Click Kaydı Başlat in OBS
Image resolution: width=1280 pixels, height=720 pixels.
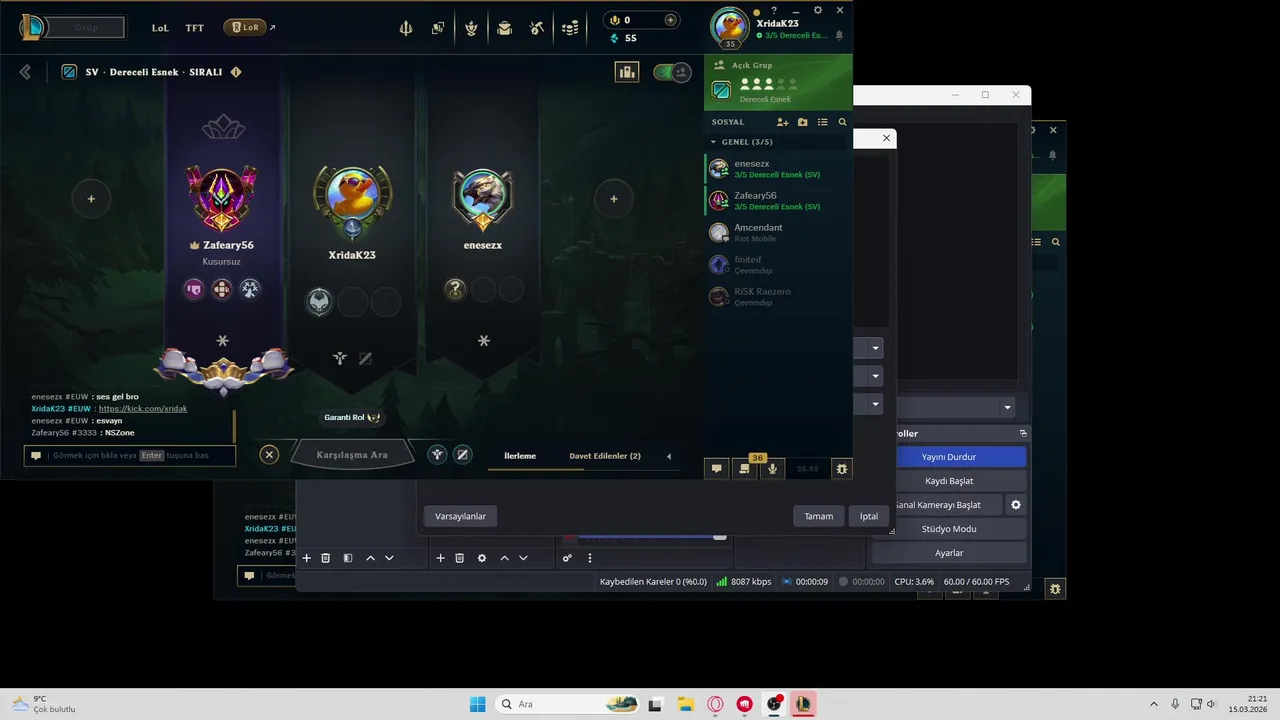(949, 481)
